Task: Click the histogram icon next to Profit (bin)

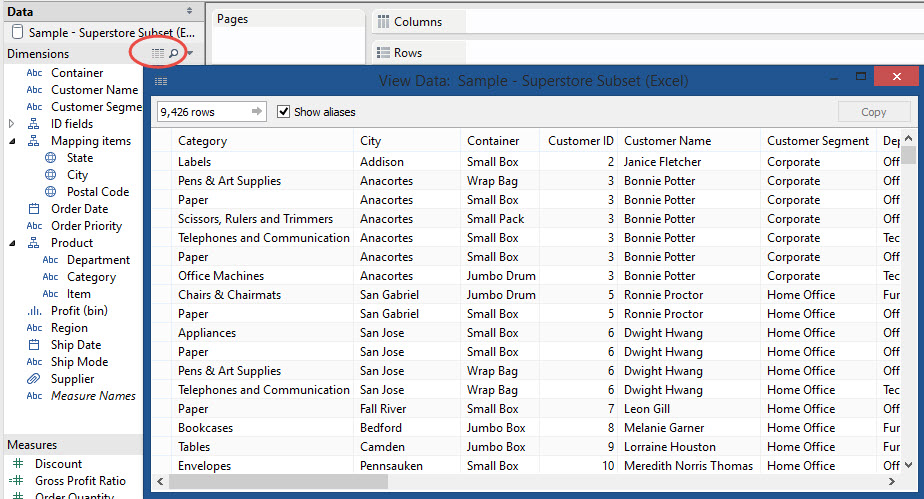Action: coord(34,310)
